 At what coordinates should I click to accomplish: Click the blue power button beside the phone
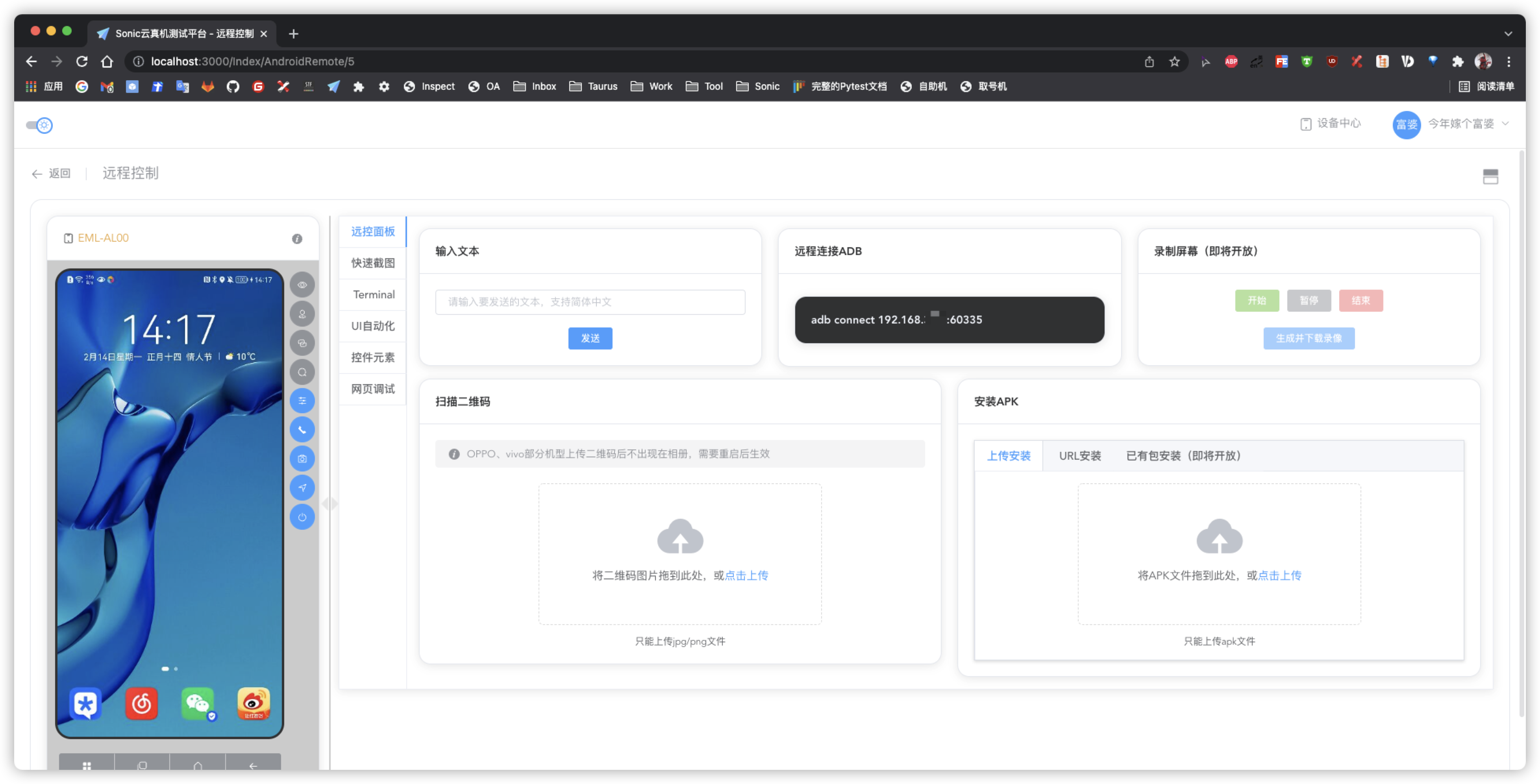(302, 517)
